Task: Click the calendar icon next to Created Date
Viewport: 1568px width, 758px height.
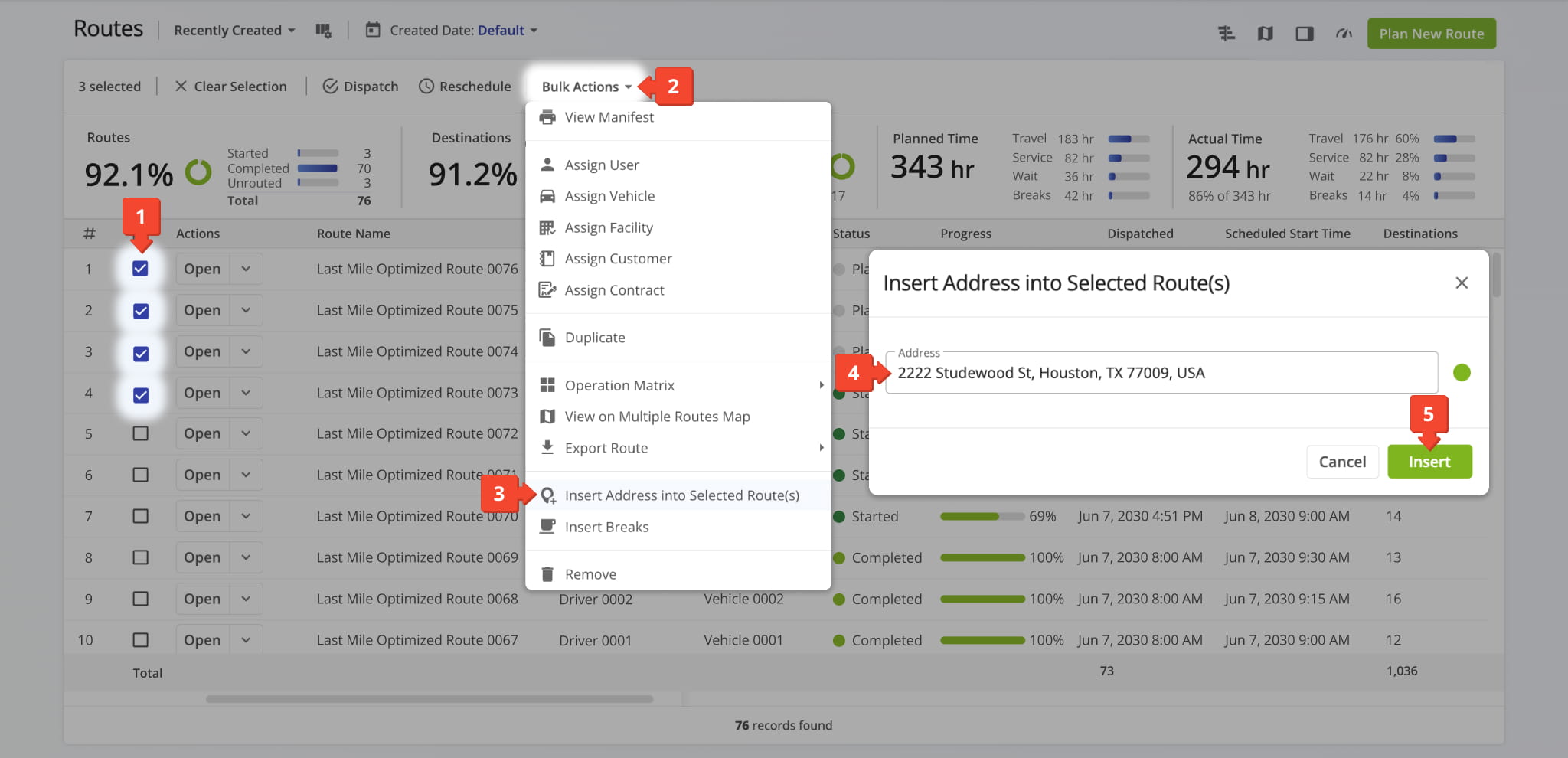Action: 373,30
